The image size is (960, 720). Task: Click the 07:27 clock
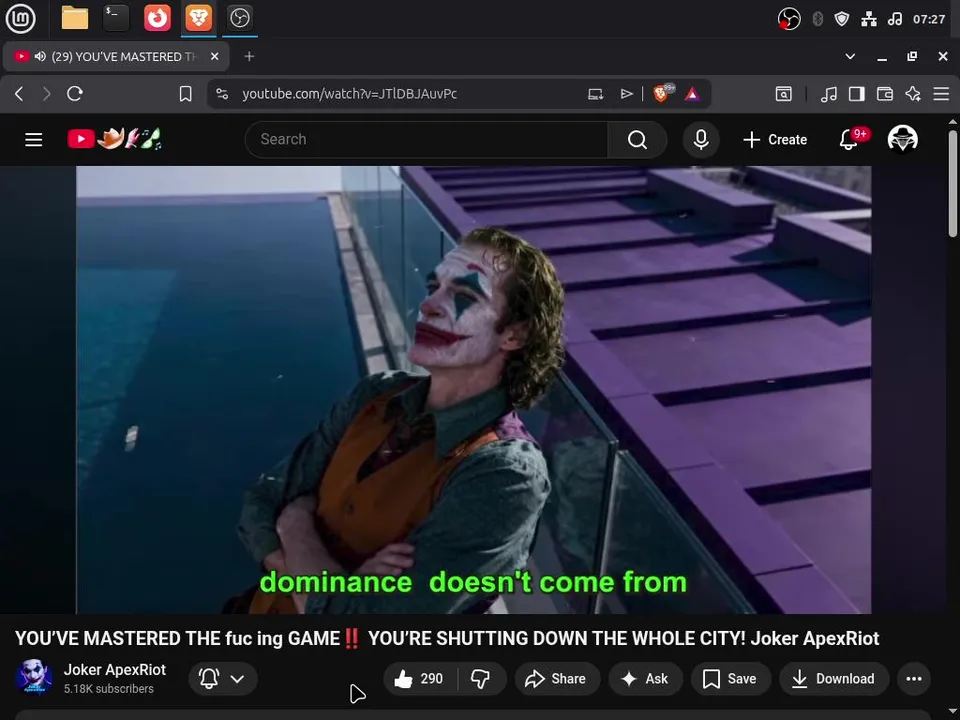(929, 19)
